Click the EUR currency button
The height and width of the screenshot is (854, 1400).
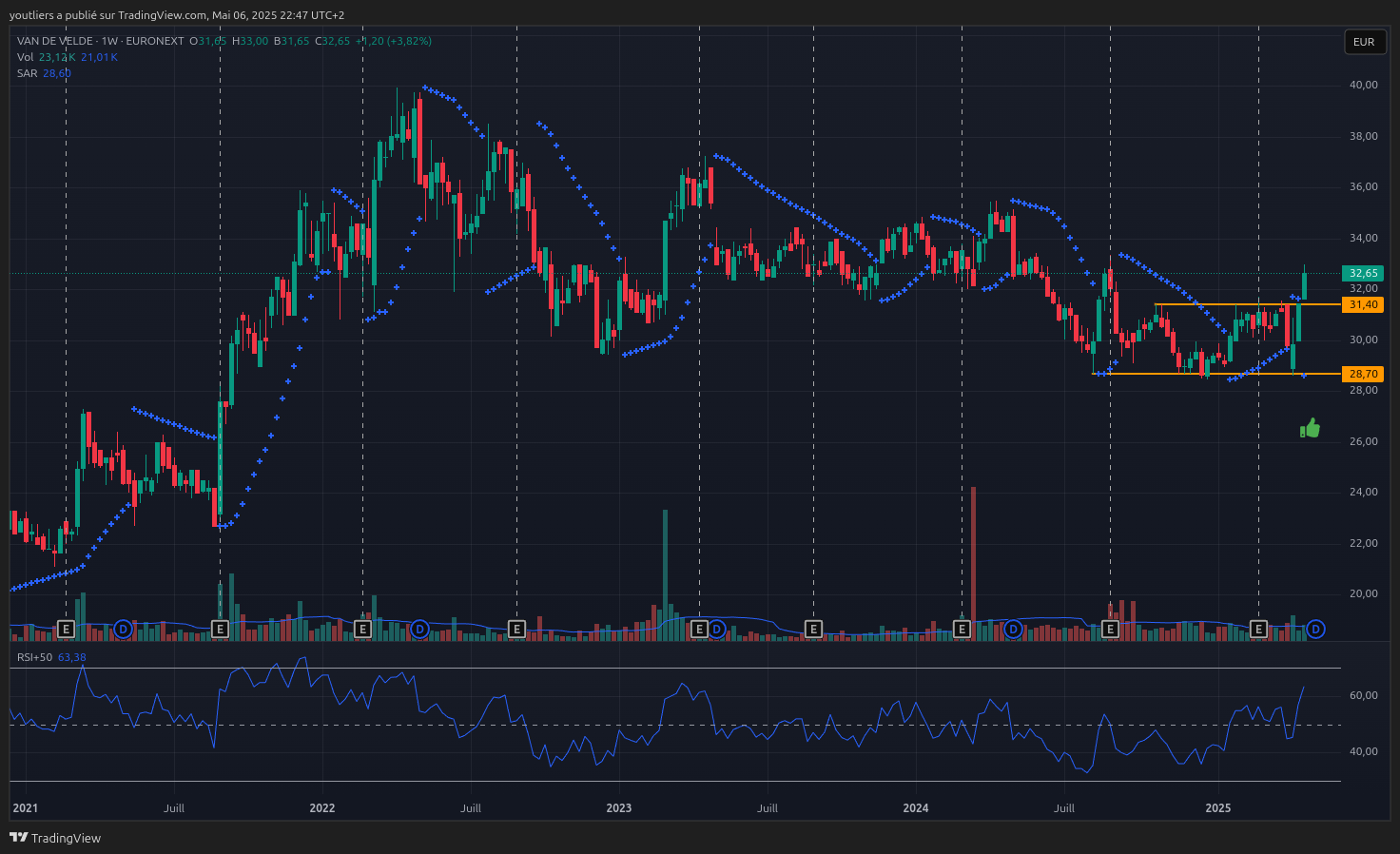point(1364,42)
